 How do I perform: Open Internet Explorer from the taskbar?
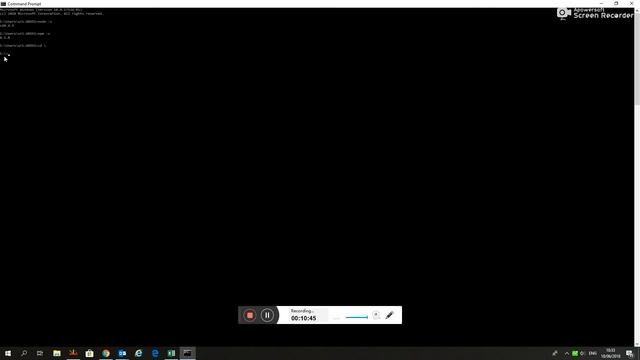point(139,353)
